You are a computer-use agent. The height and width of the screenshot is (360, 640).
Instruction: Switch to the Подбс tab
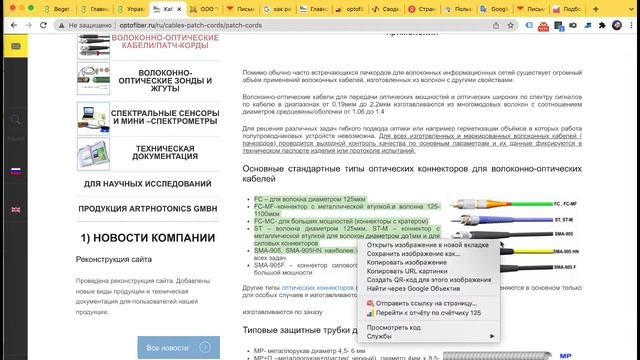(x=568, y=9)
